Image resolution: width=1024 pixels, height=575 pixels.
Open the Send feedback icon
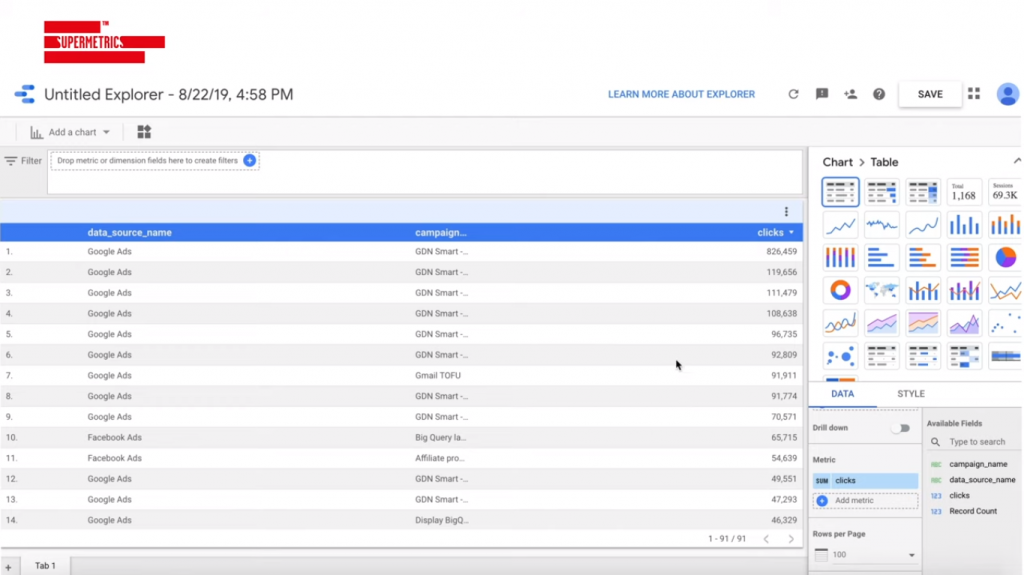822,94
